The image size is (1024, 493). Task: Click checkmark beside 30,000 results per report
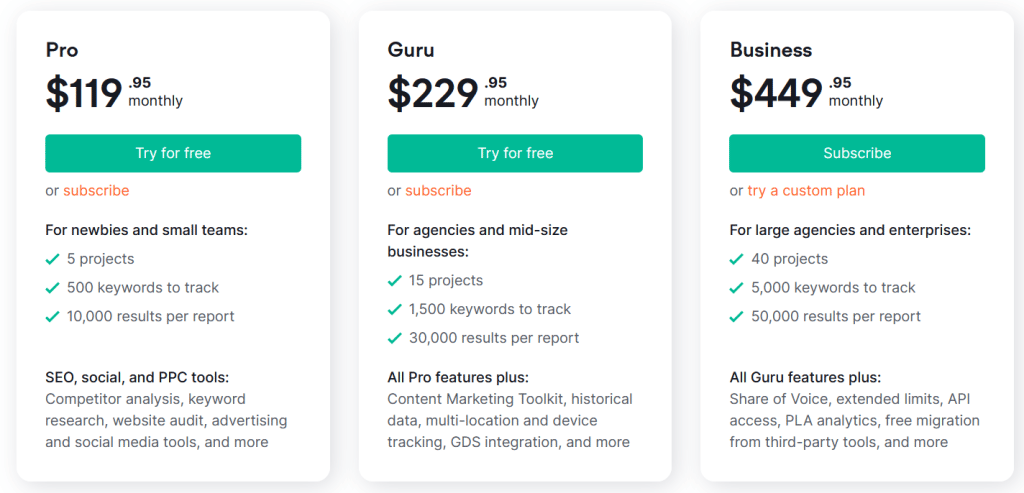394,338
